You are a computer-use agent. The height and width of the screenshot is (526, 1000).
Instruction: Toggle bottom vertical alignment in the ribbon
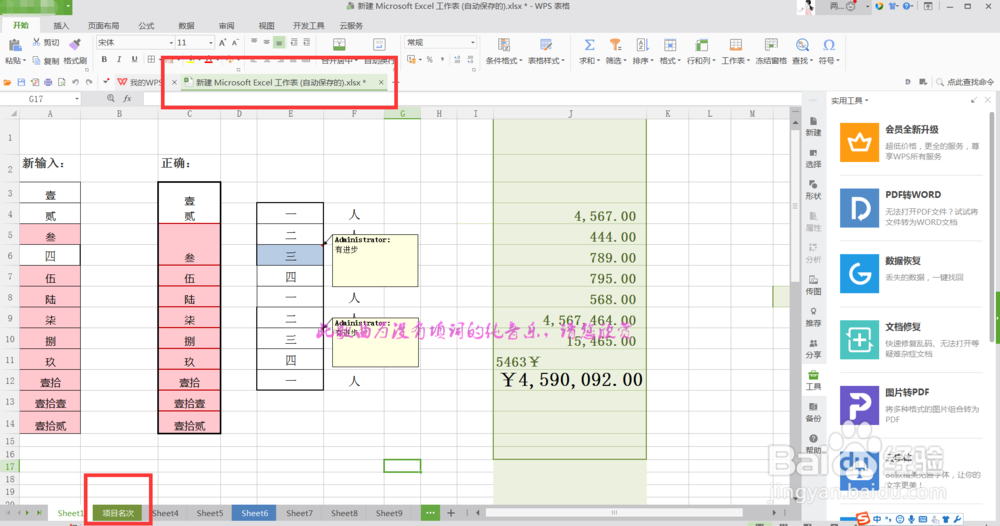(x=279, y=43)
